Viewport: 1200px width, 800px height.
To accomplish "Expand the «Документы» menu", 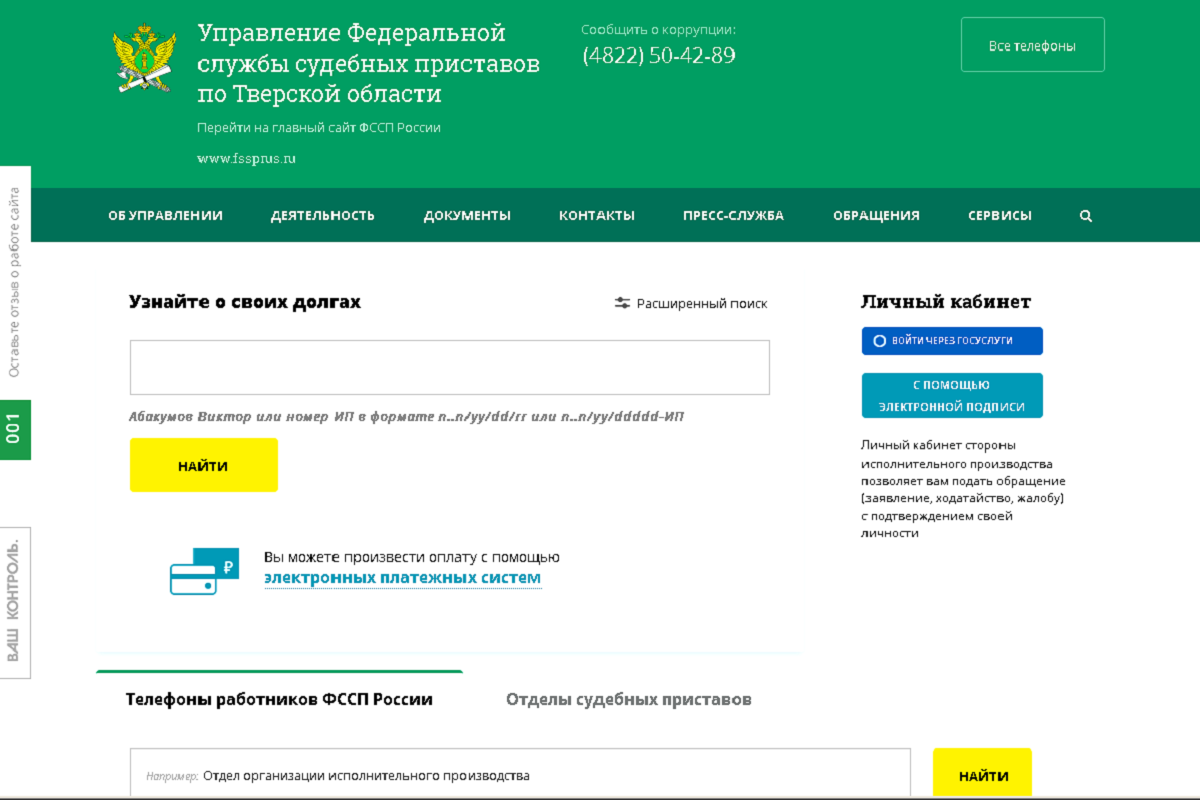I will click(x=466, y=216).
